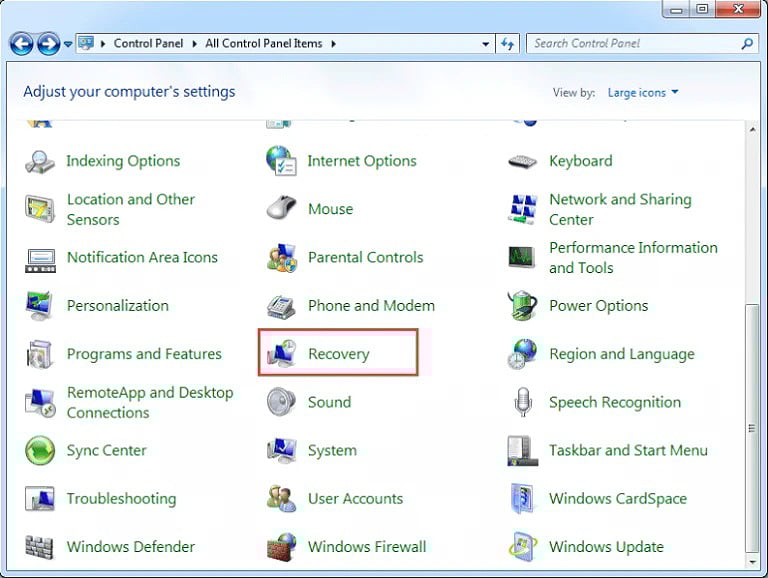This screenshot has height=578, width=768.
Task: Click the All Control Panel Items breadcrumb
Action: coord(264,44)
